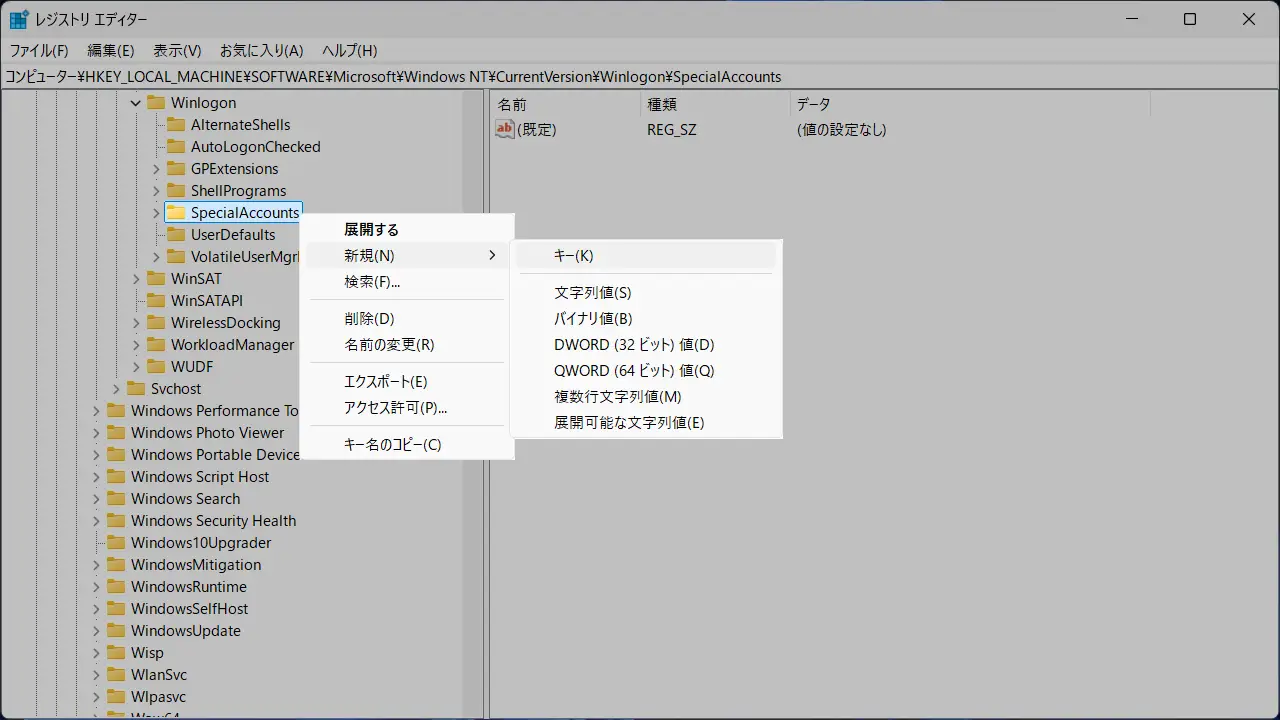Select the UserDefaults key in tree
1280x720 pixels.
(233, 235)
